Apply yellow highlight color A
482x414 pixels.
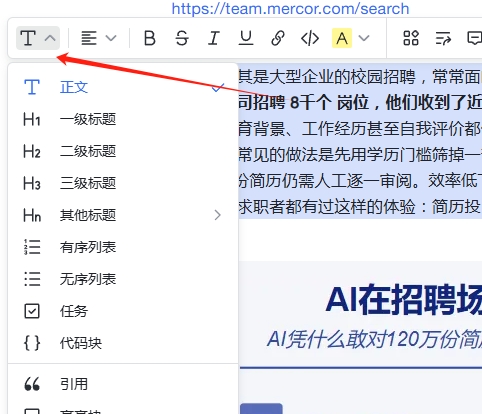coord(342,38)
